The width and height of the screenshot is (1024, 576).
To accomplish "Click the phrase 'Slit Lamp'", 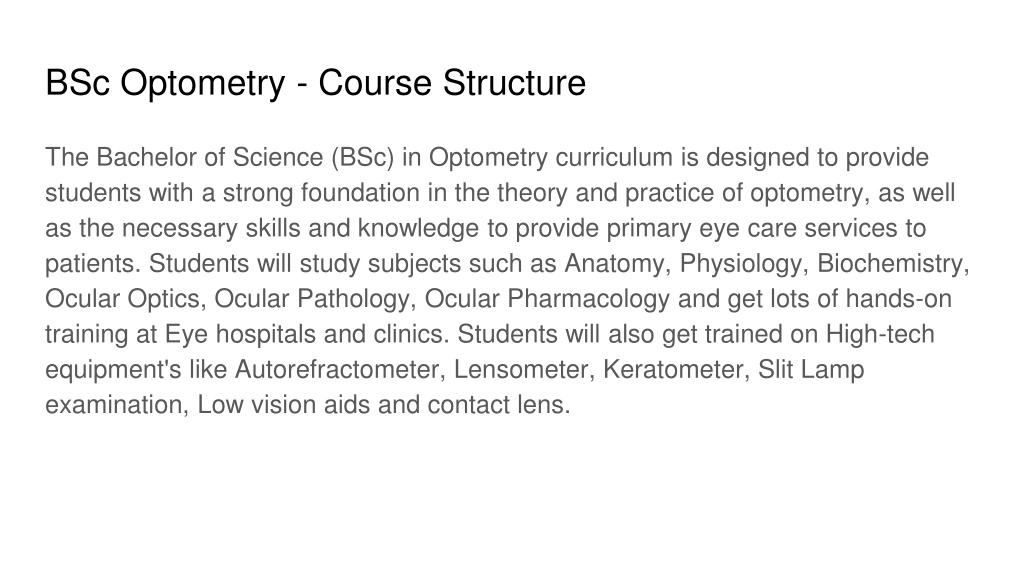I will point(811,370).
